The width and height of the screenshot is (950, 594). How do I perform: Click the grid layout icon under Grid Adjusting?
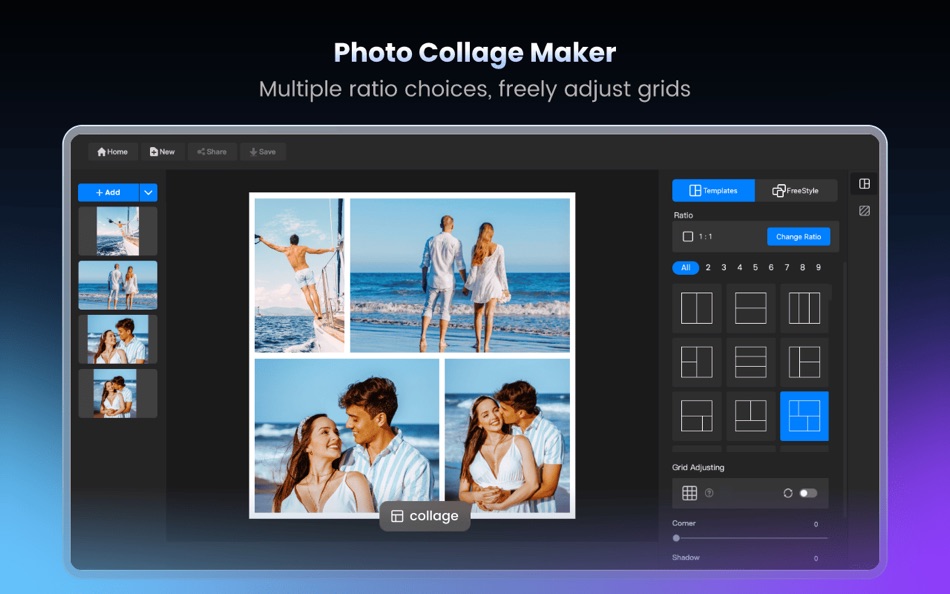coord(689,492)
